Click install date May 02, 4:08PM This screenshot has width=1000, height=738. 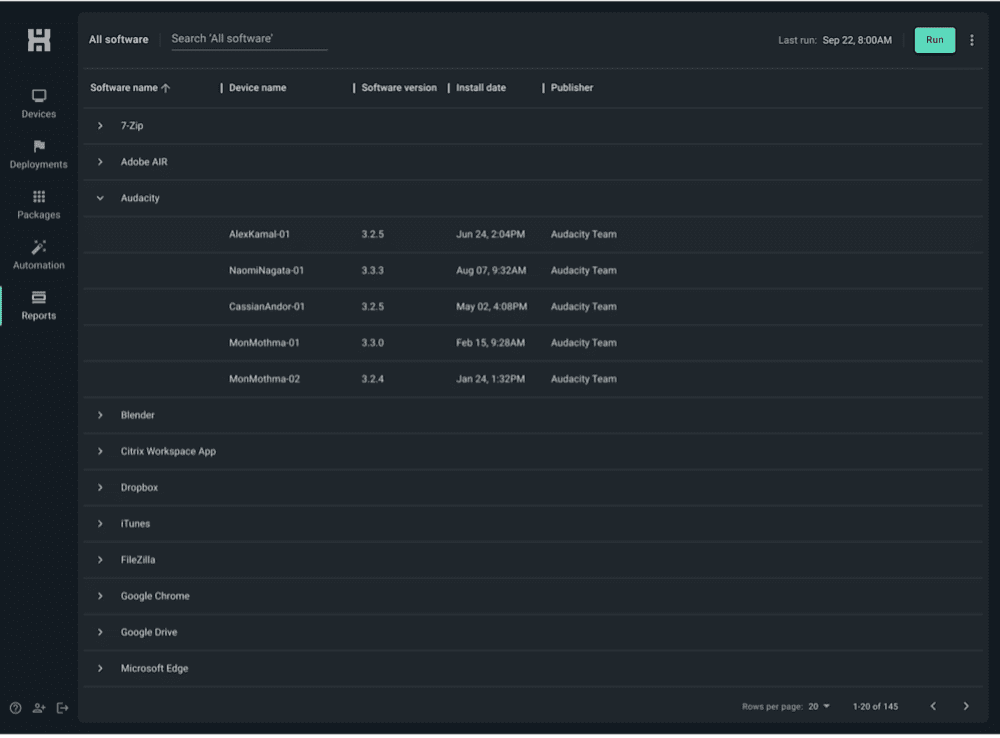(x=492, y=307)
